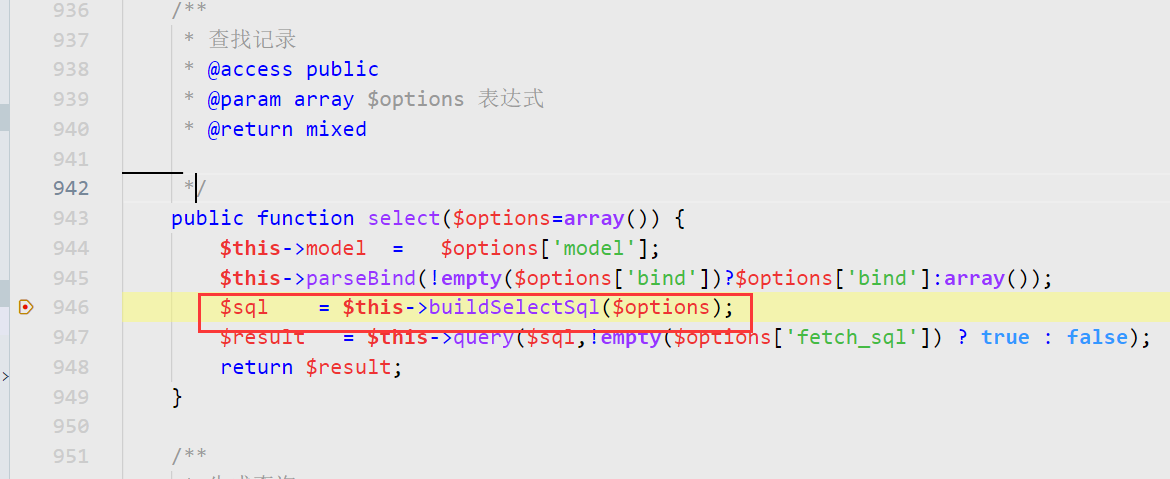Click line number 936 at doc comment start
The height and width of the screenshot is (479, 1170).
pos(71,10)
